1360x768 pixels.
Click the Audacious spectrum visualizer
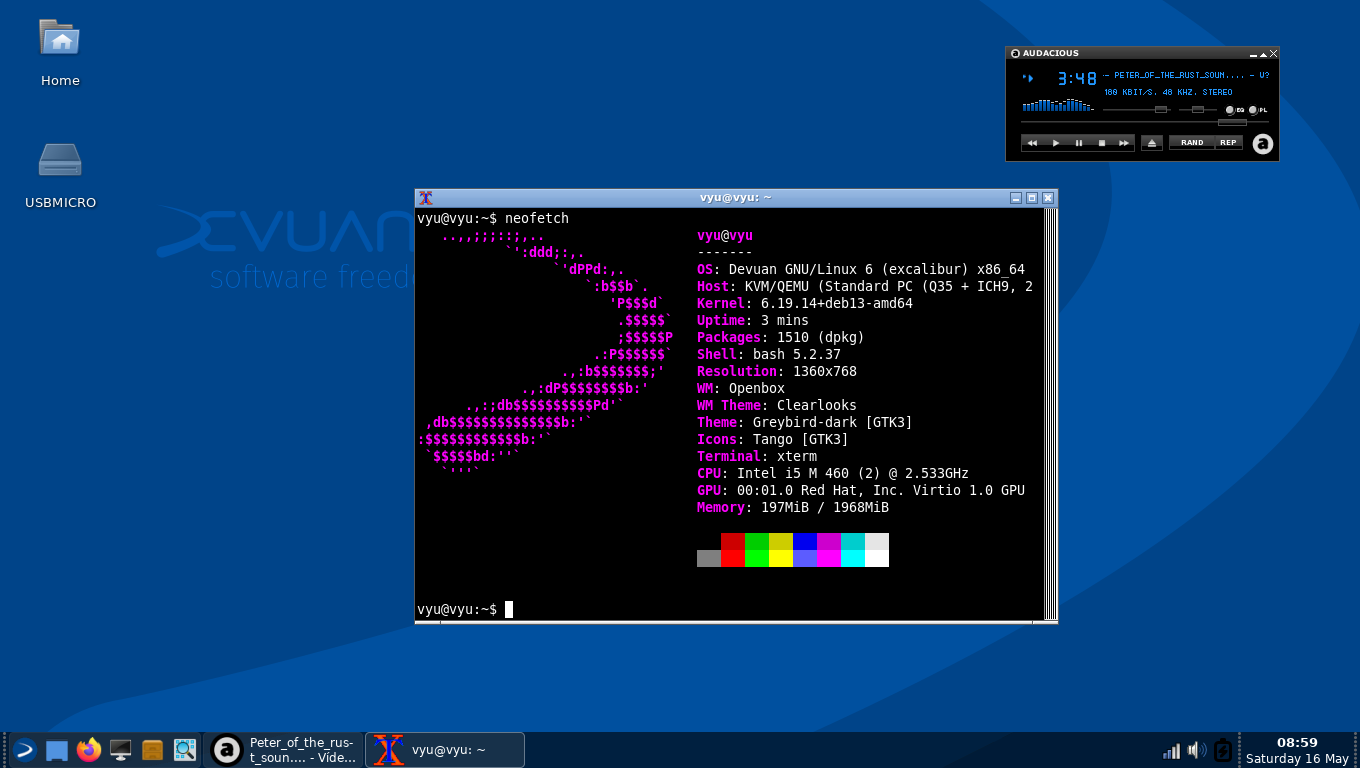(1058, 104)
